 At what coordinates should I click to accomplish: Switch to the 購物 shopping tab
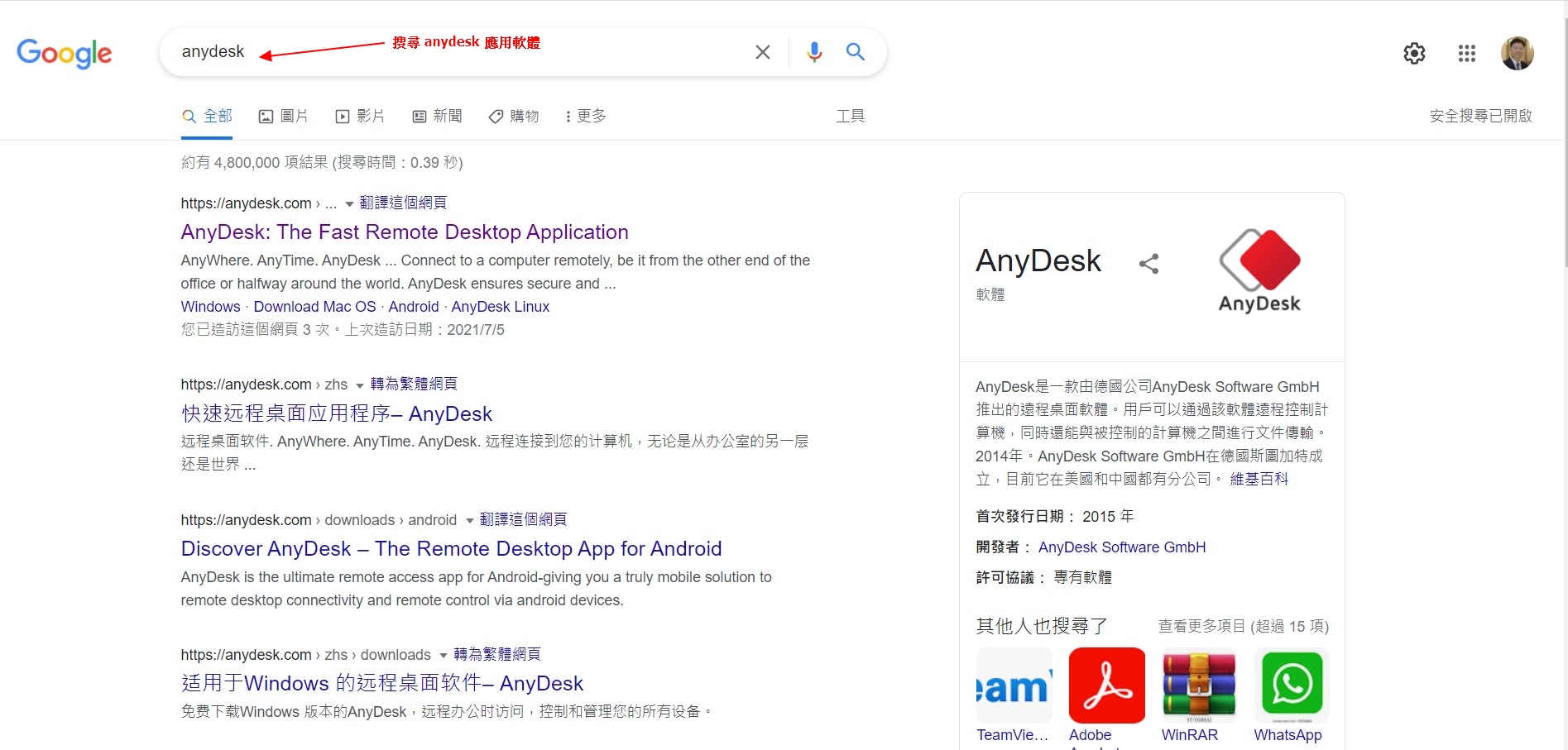[x=514, y=116]
